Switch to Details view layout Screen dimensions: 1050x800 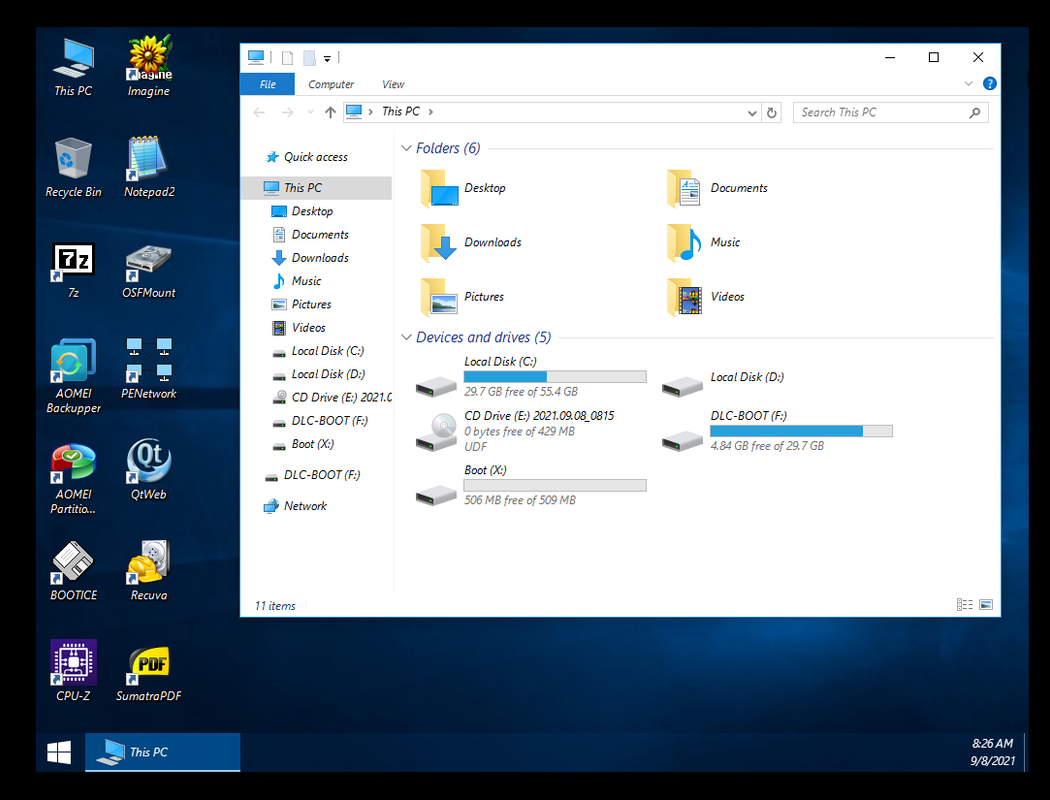[x=964, y=605]
